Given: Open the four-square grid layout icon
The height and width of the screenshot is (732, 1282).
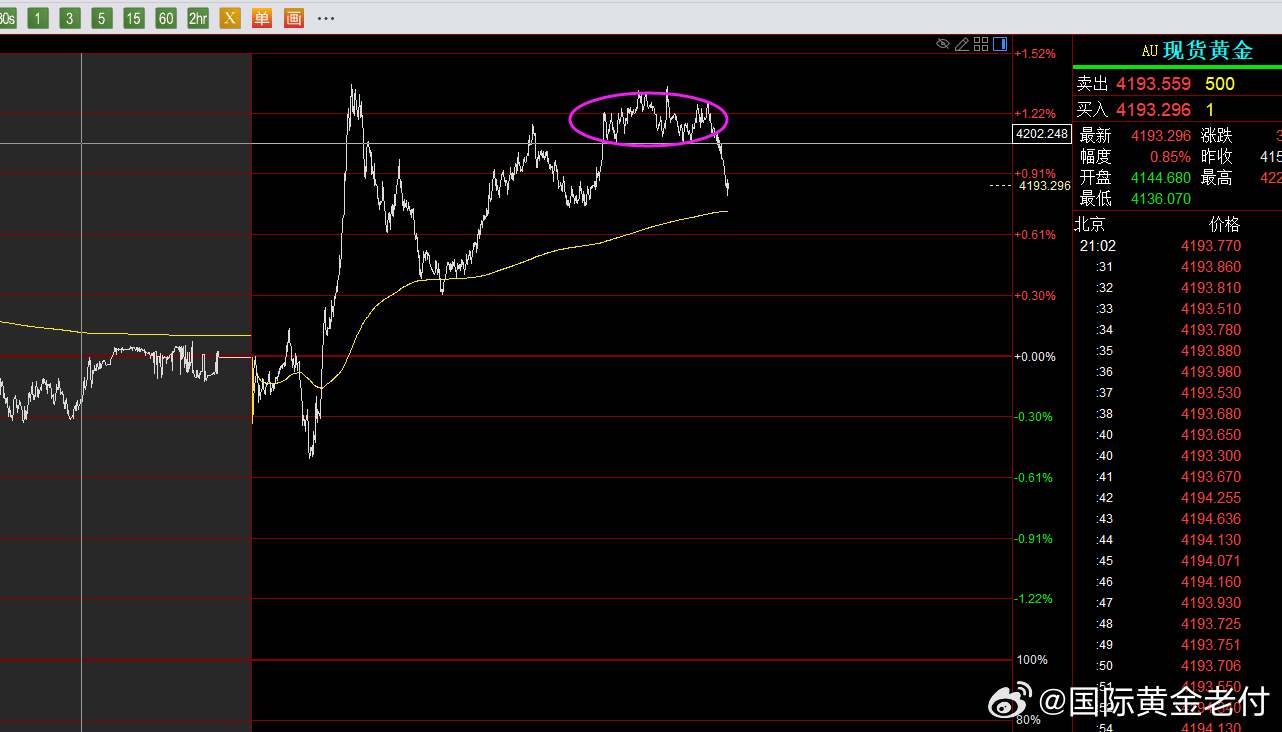Looking at the screenshot, I should point(981,44).
